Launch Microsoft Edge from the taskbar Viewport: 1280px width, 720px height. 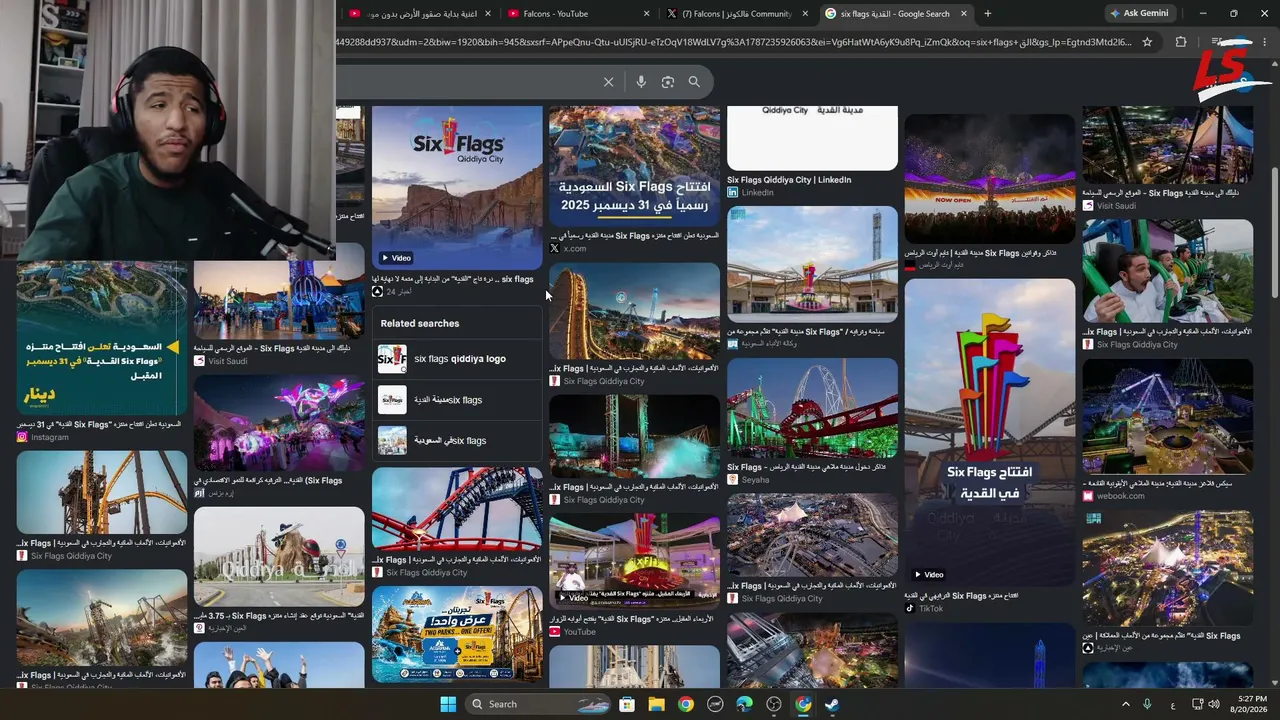(744, 704)
